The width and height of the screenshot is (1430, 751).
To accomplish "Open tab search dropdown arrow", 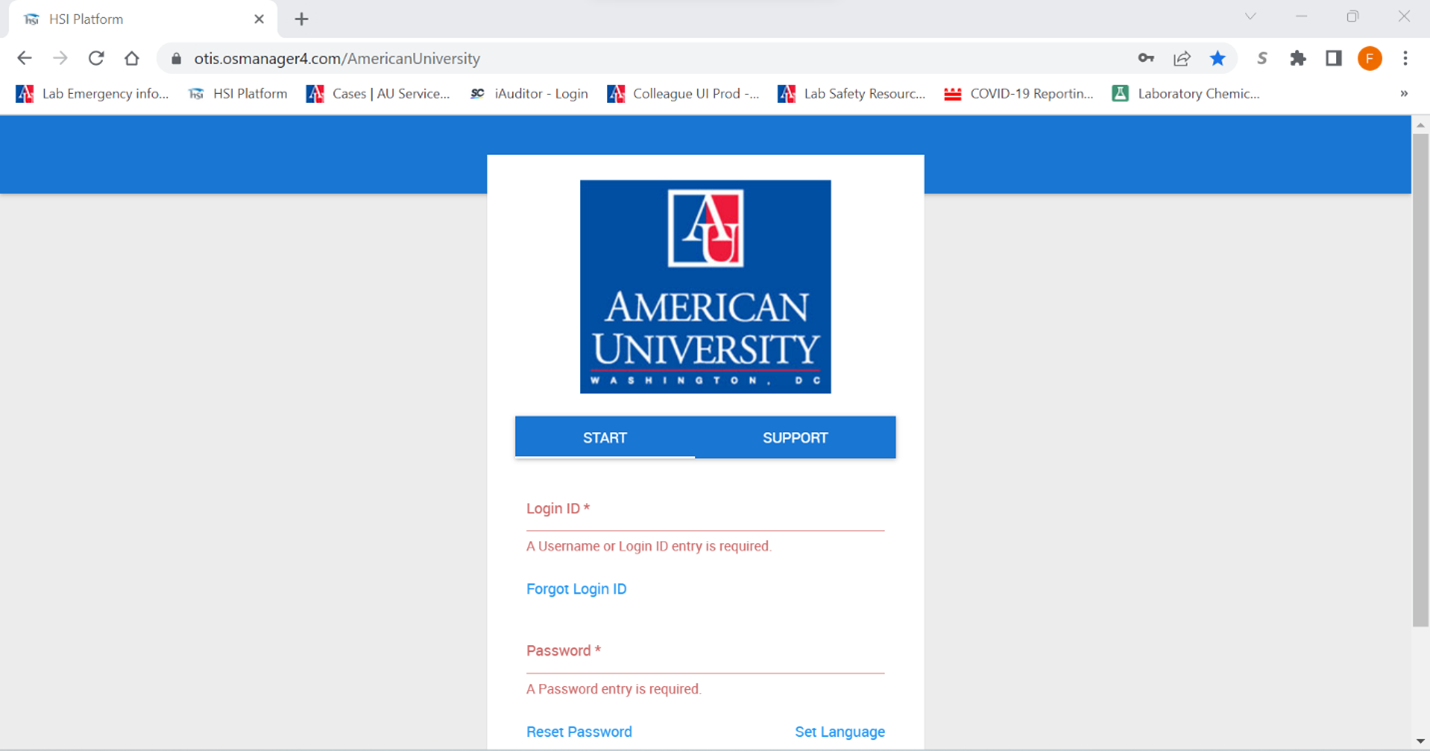I will [1250, 17].
